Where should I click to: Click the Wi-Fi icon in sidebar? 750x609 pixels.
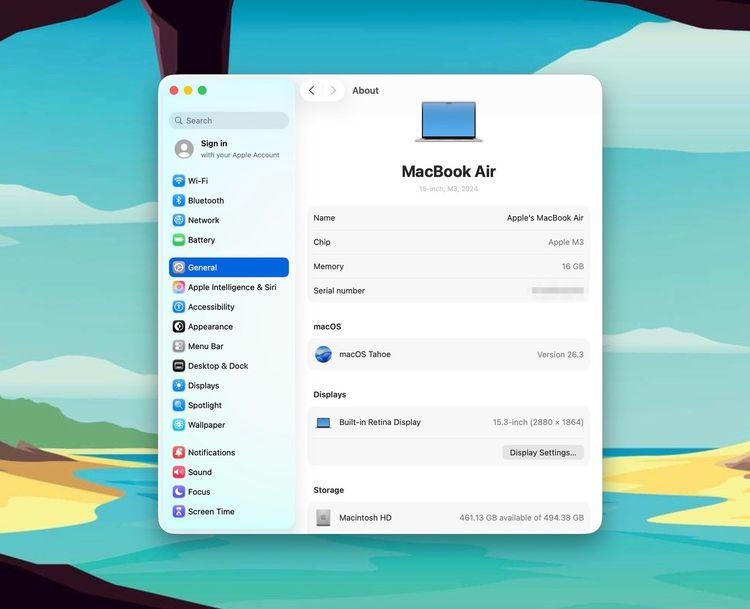[179, 181]
